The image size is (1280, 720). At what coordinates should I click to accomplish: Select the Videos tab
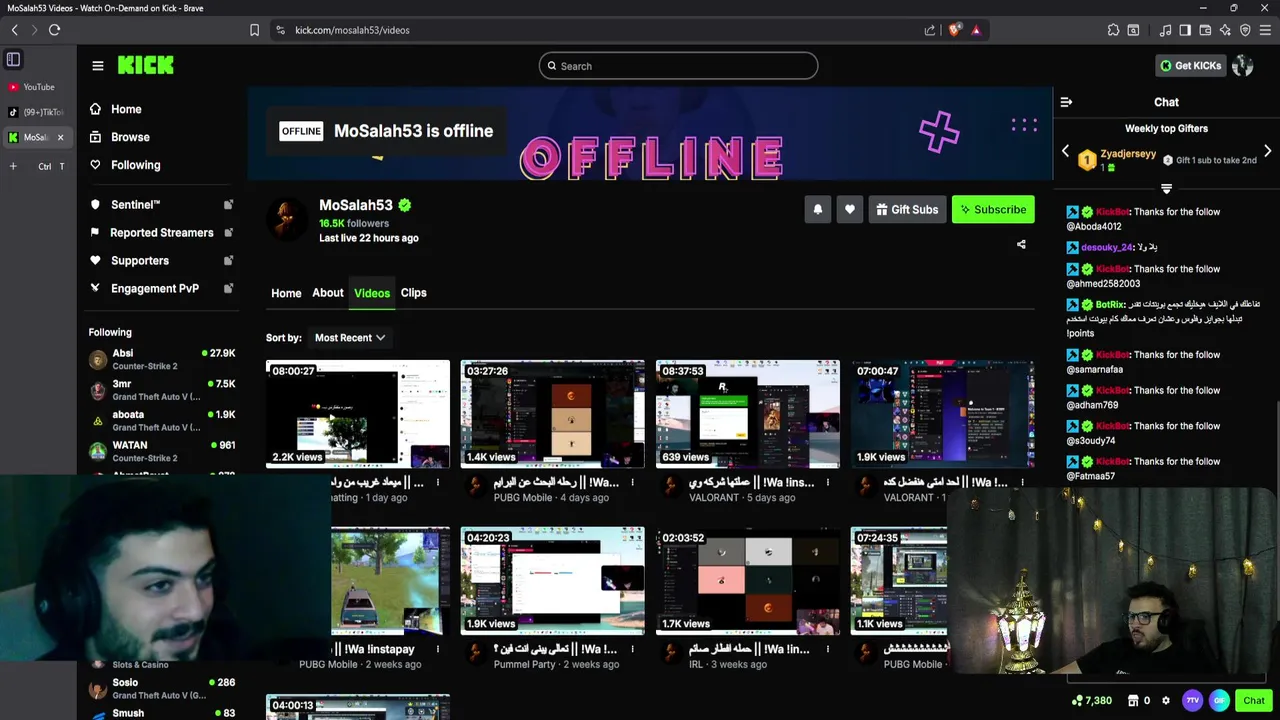point(372,293)
